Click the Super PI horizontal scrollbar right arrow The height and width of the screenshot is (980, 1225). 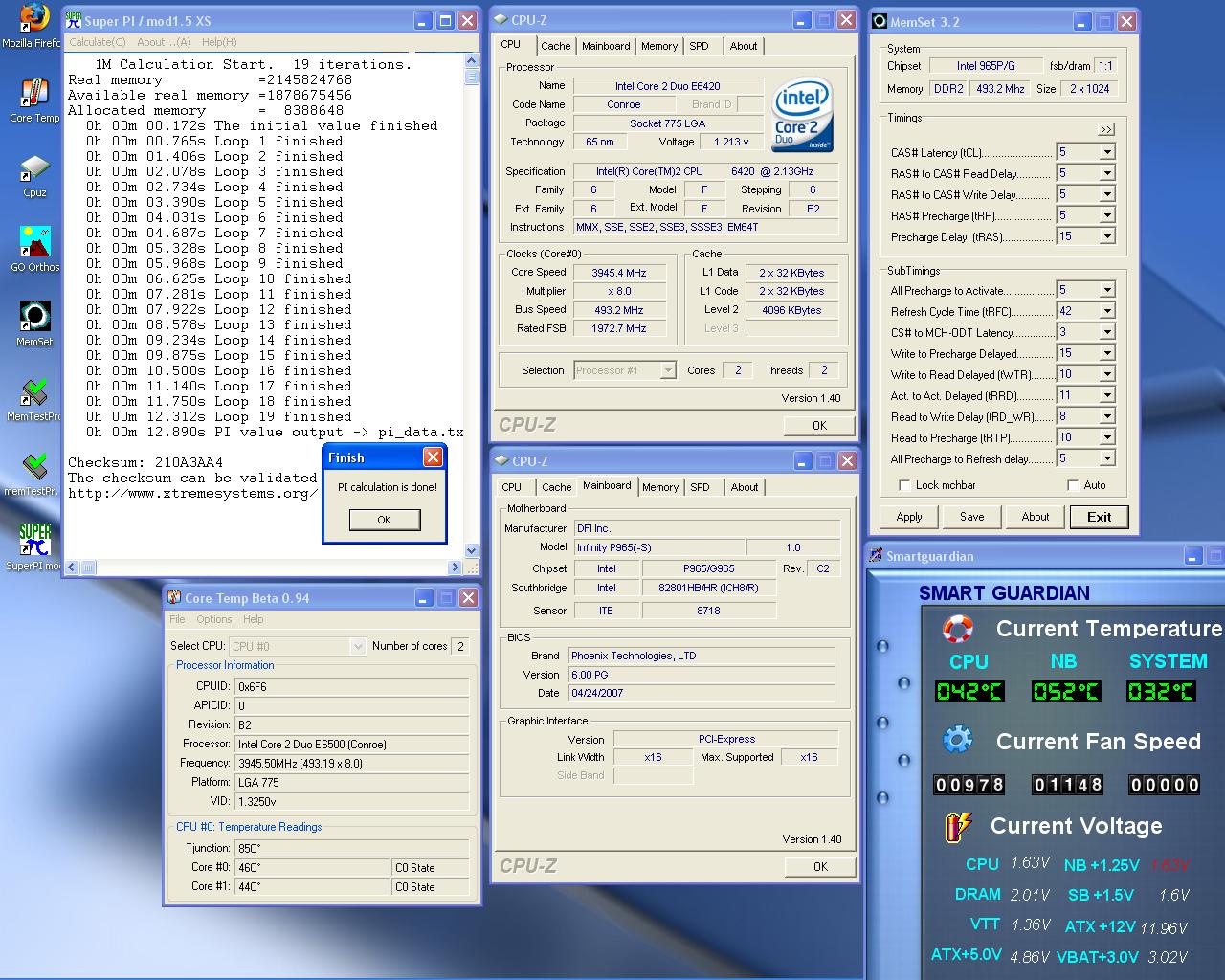pyautogui.click(x=455, y=568)
